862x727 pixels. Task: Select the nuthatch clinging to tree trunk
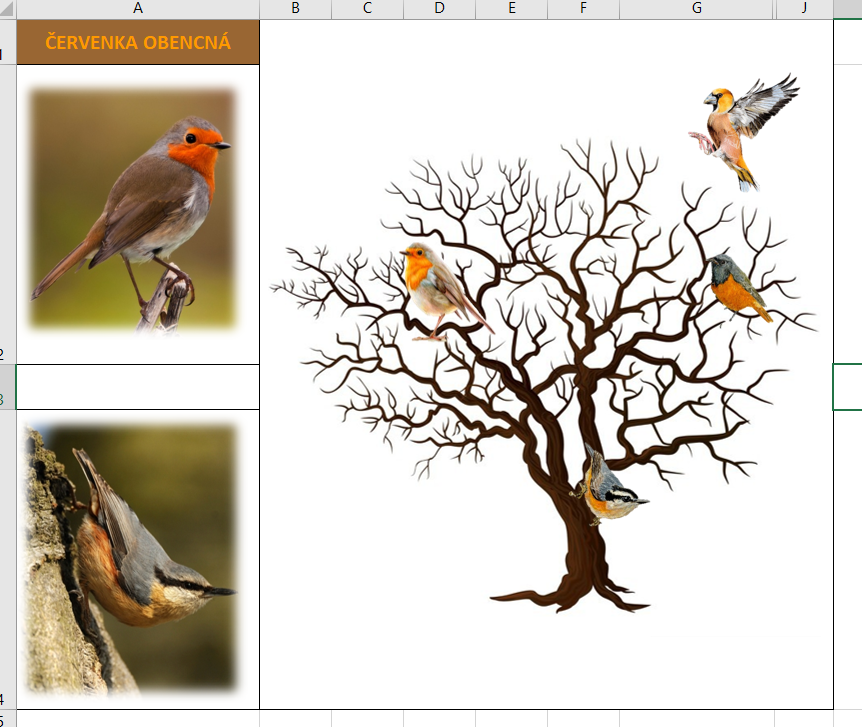(608, 490)
